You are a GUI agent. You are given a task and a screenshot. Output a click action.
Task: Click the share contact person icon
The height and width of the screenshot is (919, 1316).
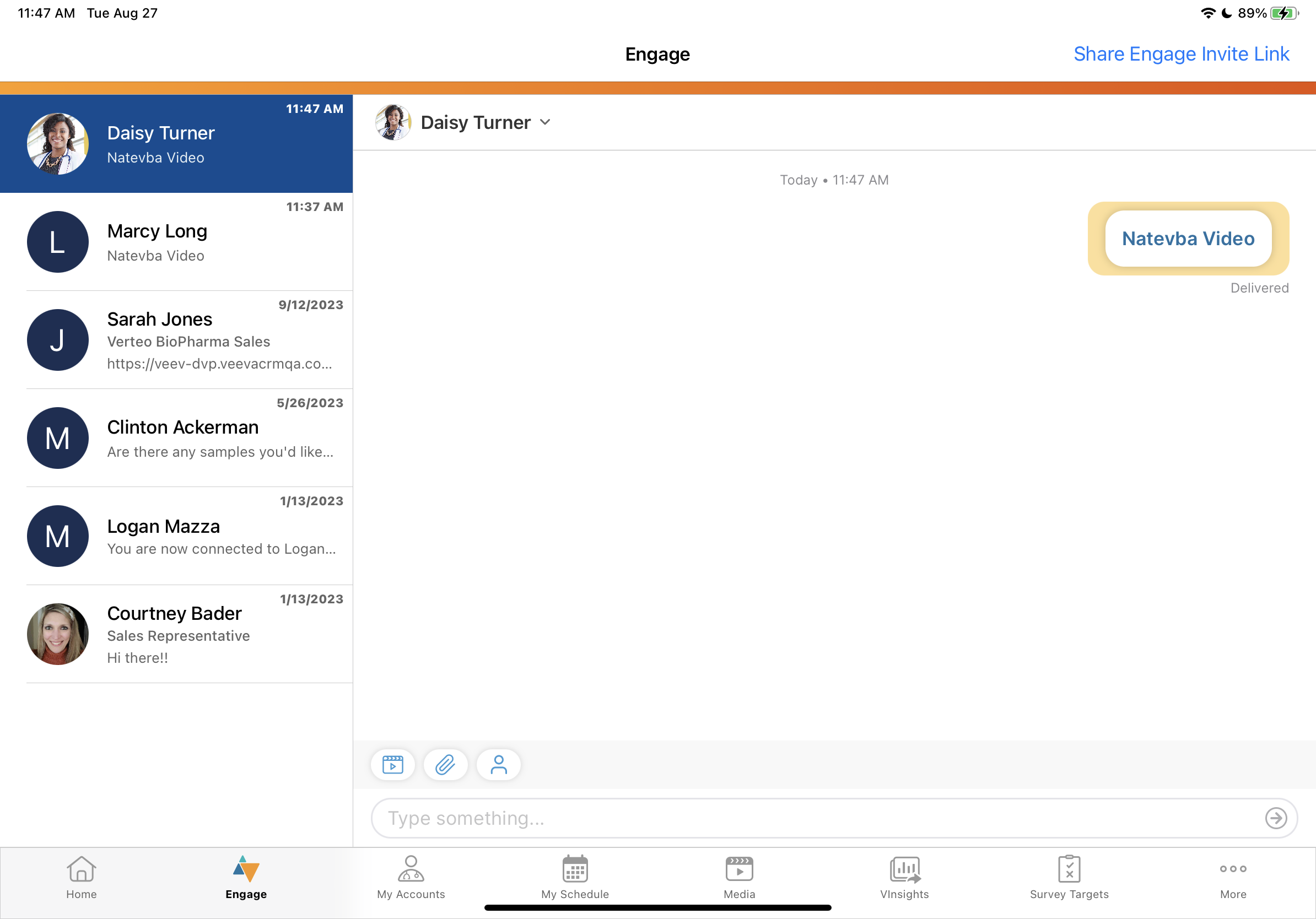(499, 765)
